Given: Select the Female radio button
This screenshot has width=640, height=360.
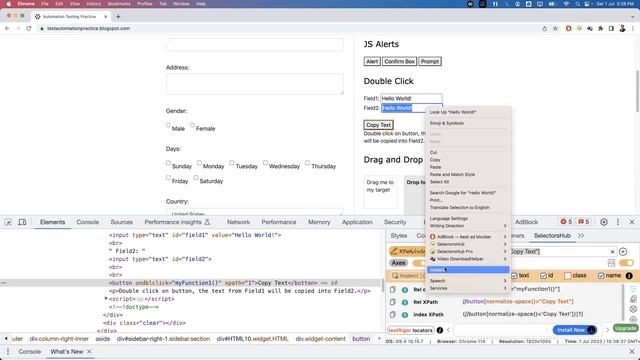Looking at the screenshot, I should click(192, 125).
